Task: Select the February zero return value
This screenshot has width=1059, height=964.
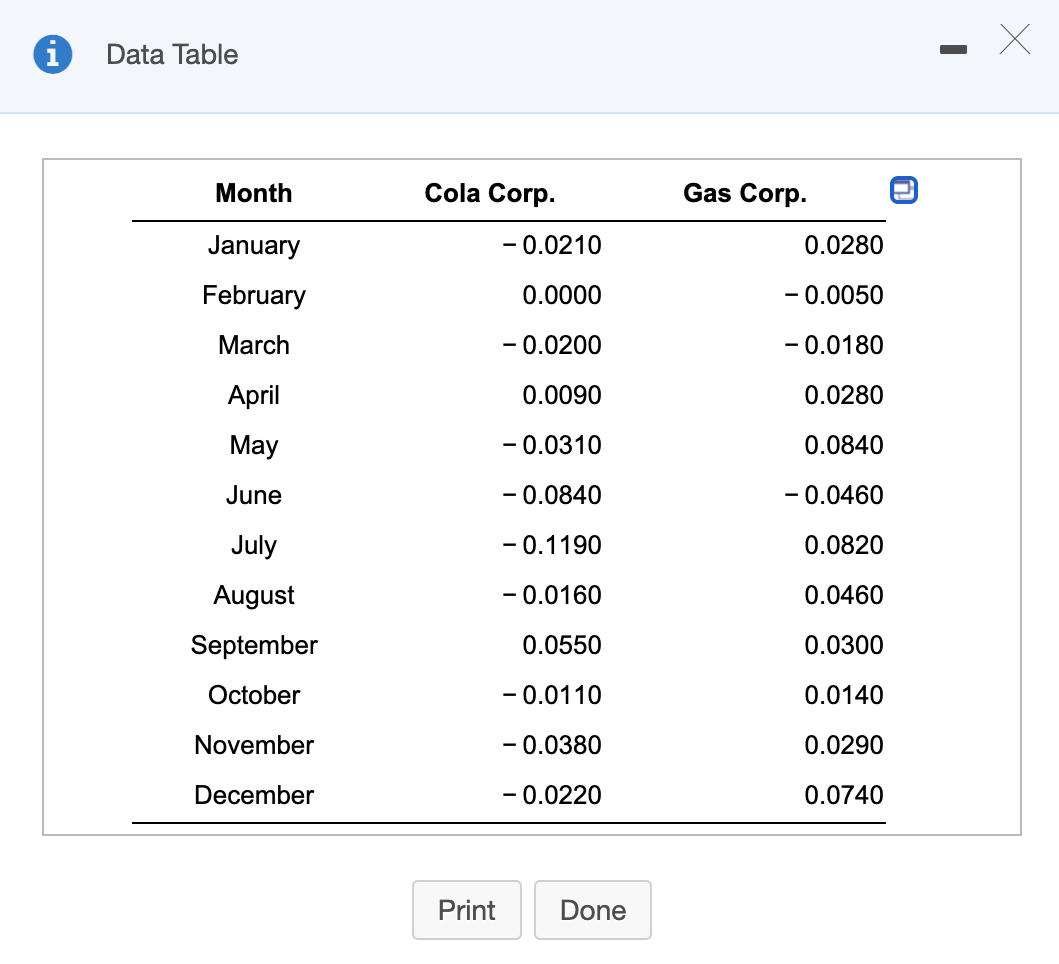Action: coord(563,295)
